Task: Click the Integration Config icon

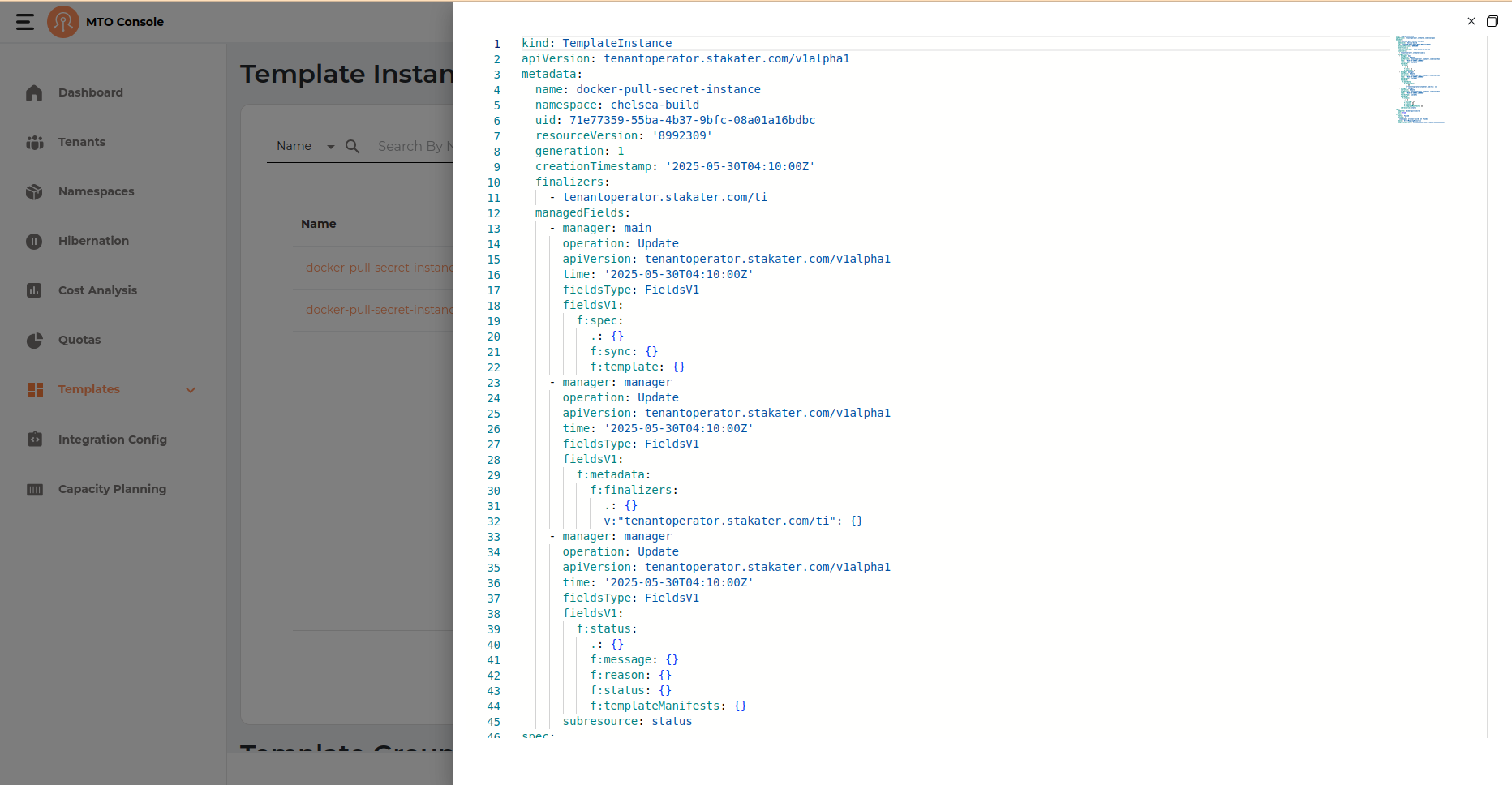Action: pos(35,439)
